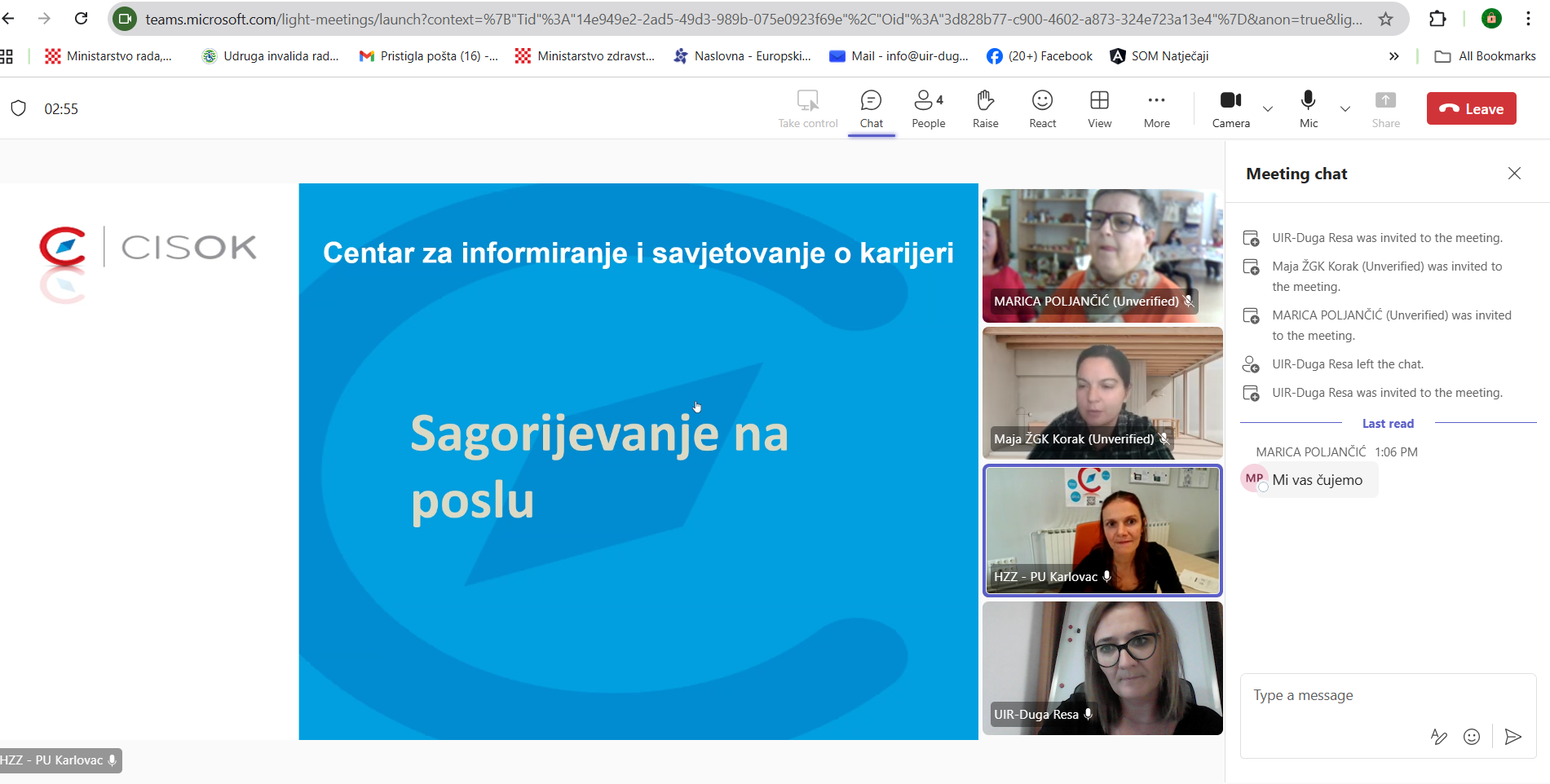1550x784 pixels.
Task: Send the chat message
Action: (1512, 737)
